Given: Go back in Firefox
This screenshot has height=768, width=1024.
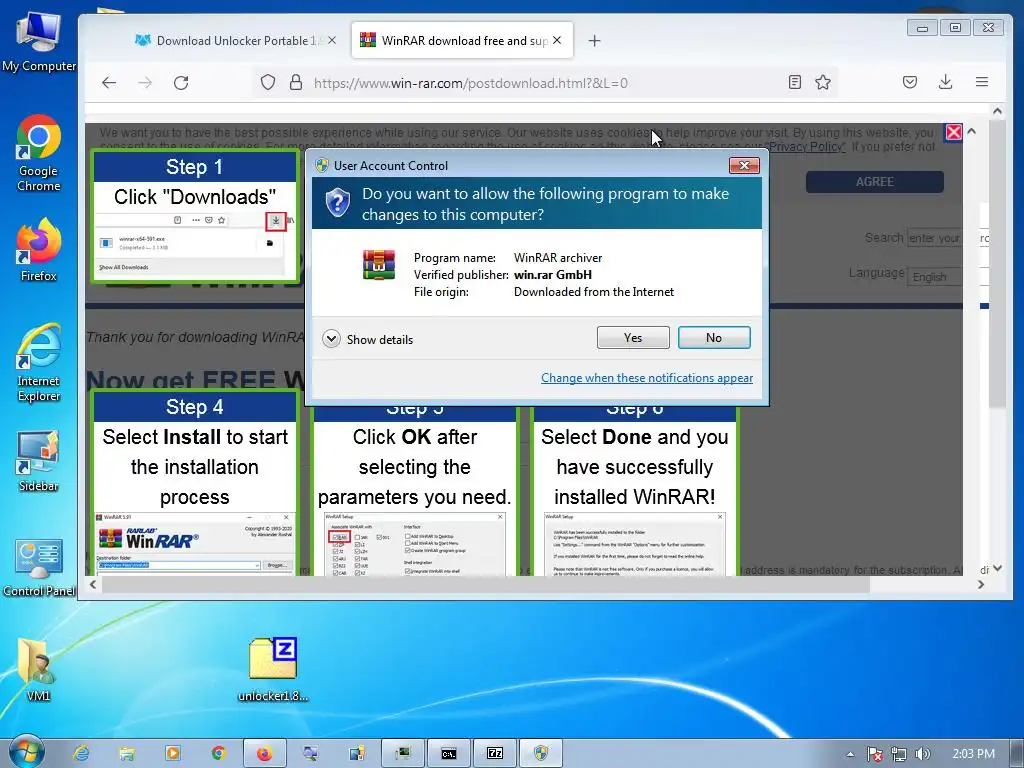Looking at the screenshot, I should pyautogui.click(x=109, y=82).
